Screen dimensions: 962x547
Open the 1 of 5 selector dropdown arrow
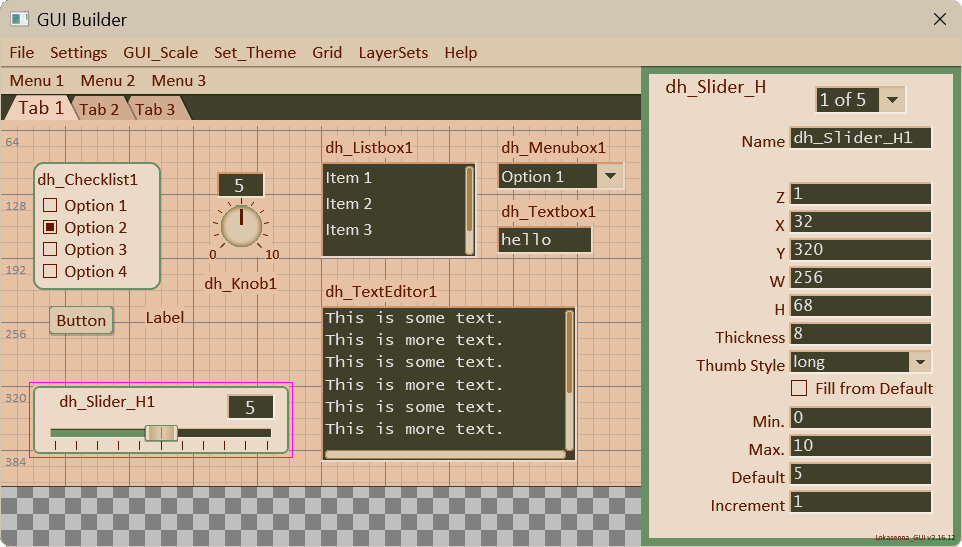[892, 99]
